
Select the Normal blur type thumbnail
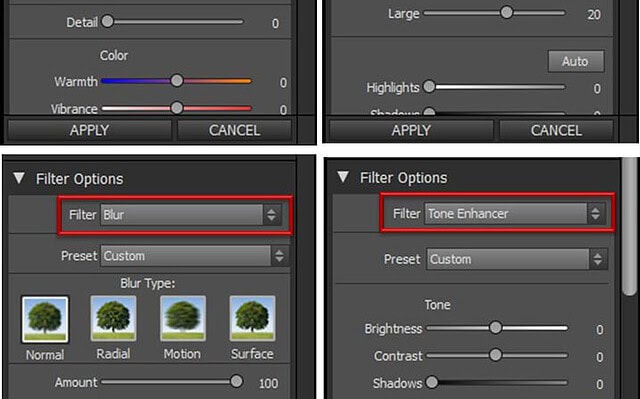tap(45, 319)
